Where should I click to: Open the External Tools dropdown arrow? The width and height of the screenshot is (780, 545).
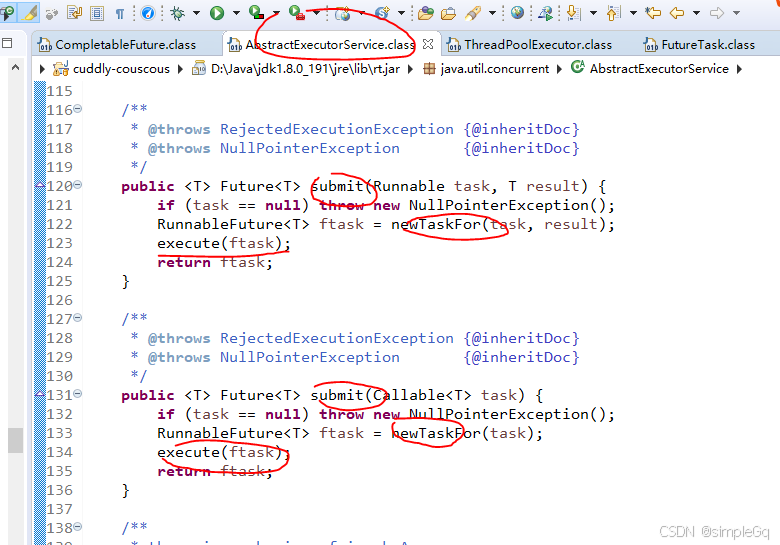pos(316,13)
